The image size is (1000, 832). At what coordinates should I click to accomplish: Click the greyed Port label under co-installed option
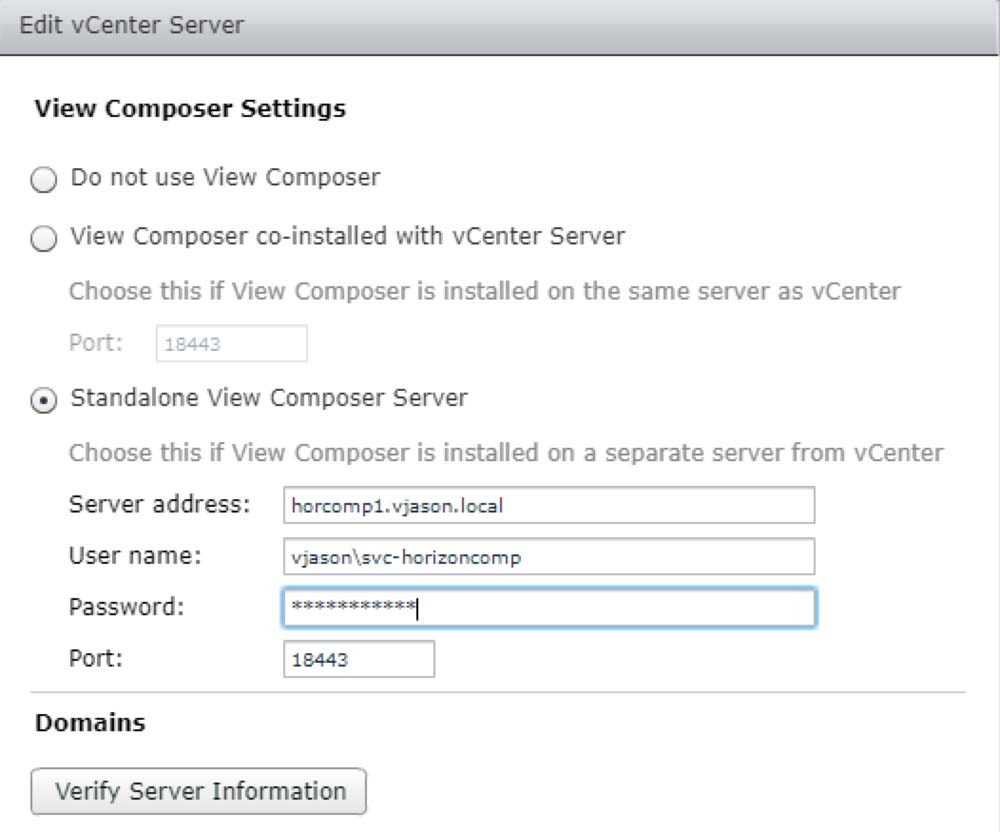[x=96, y=343]
